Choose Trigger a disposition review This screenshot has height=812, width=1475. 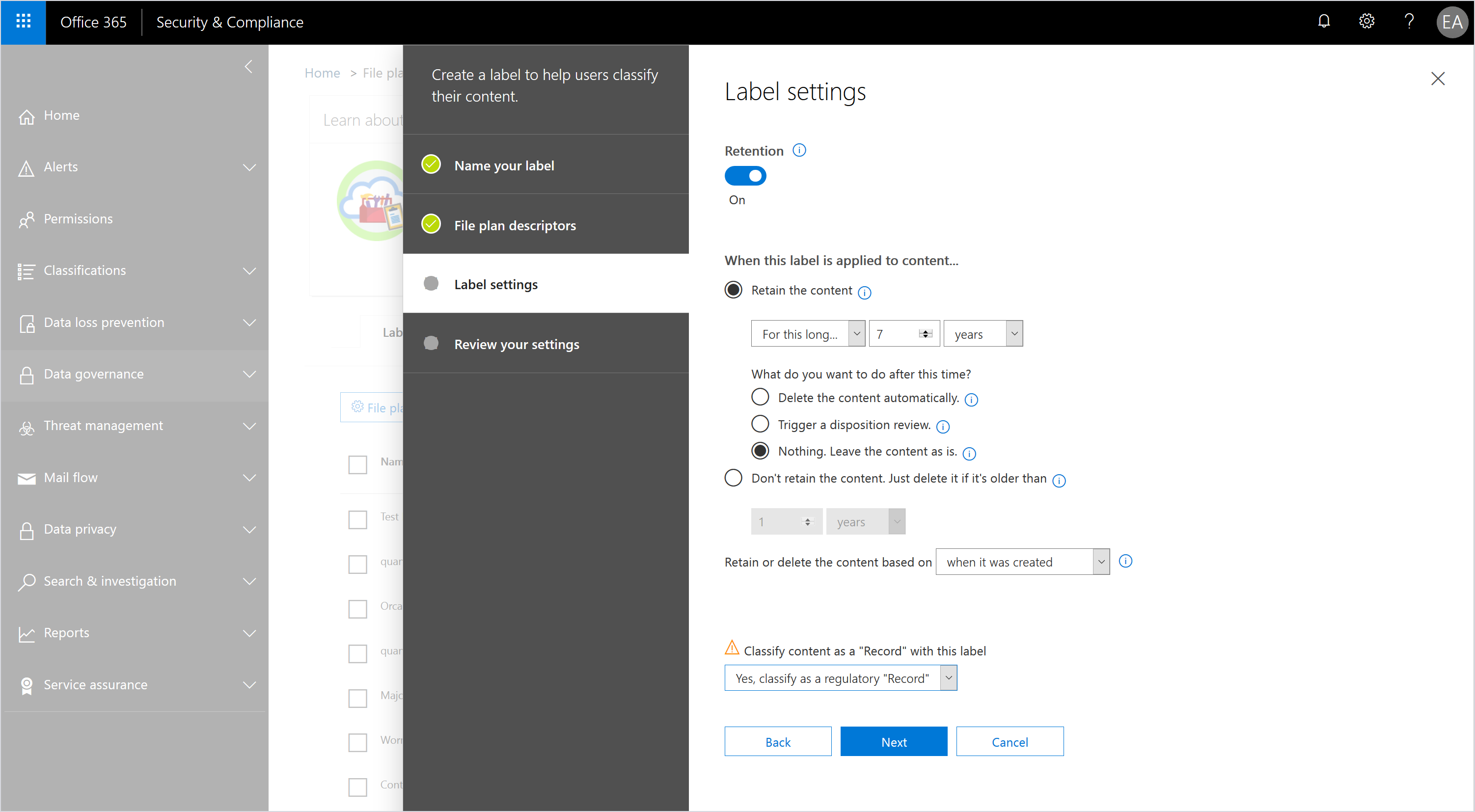click(760, 424)
